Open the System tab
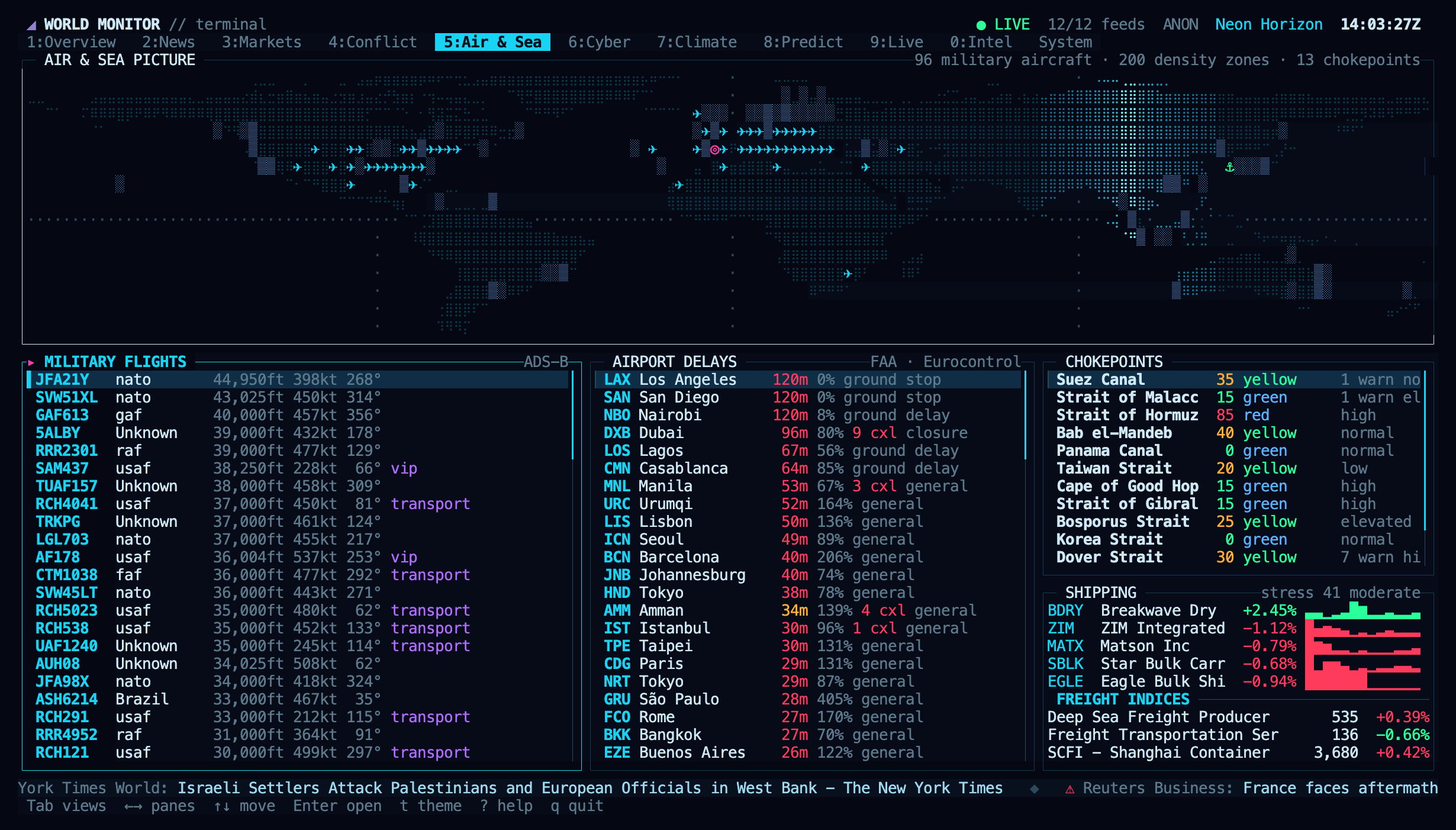Viewport: 1456px width, 830px height. (1065, 42)
